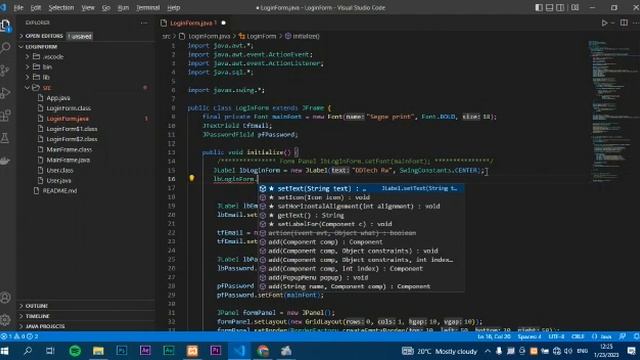Select setText(String text) suggestion
Viewport: 640px width, 360px height.
point(361,188)
